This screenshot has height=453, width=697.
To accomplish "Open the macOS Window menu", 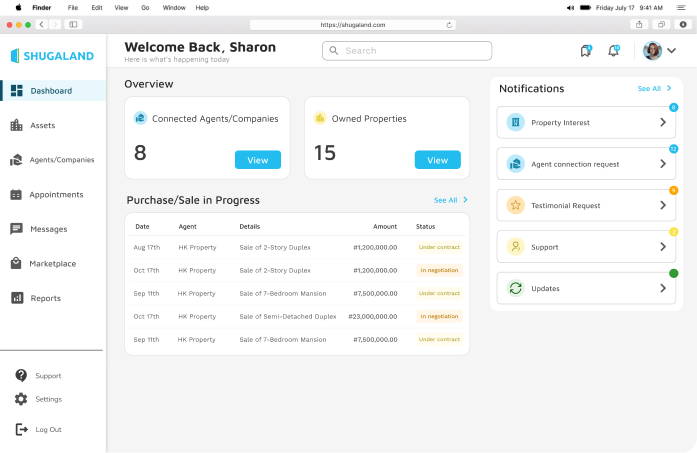I will (173, 7).
